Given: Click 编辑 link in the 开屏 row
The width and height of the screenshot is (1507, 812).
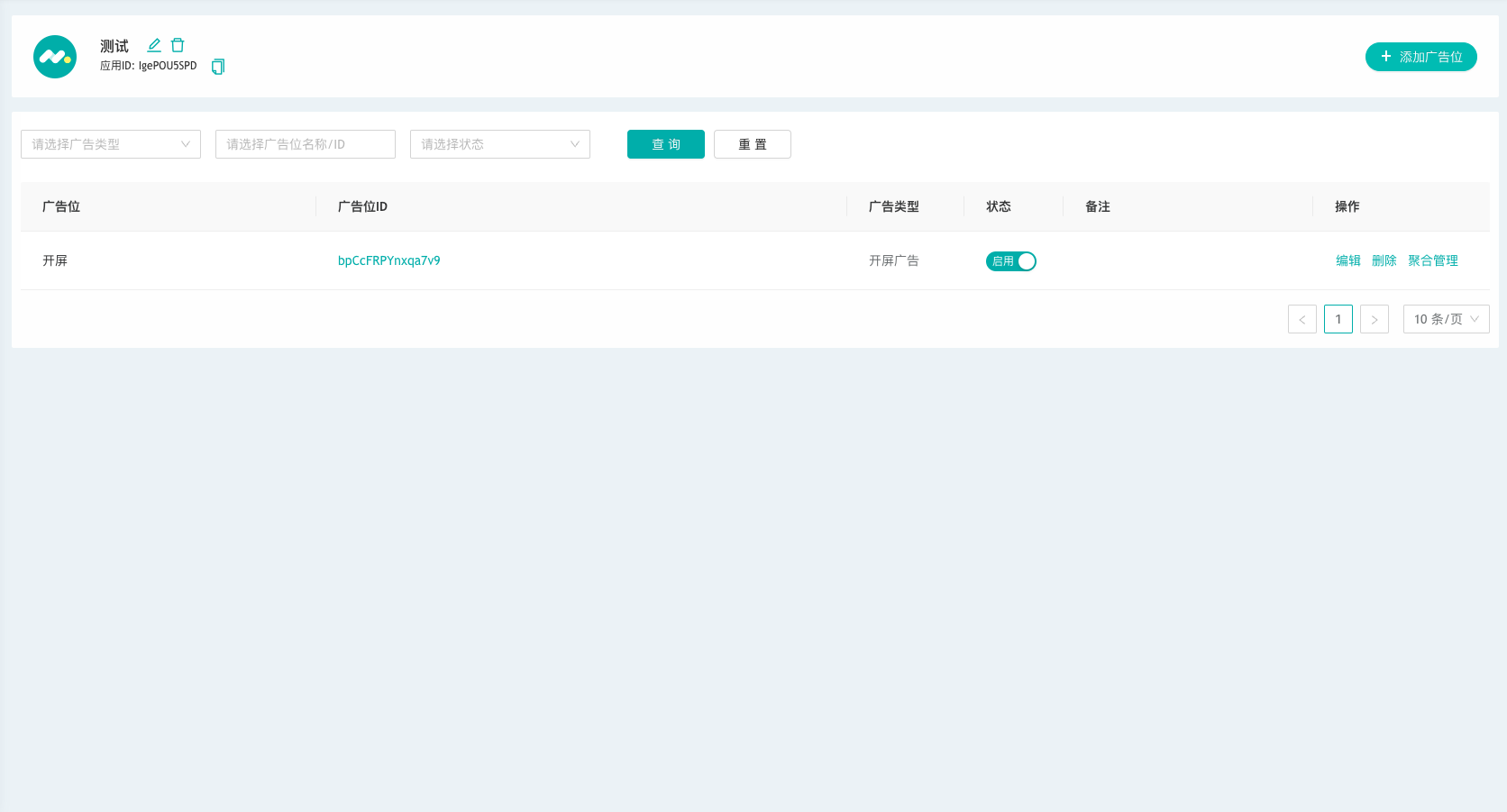Looking at the screenshot, I should (1347, 260).
